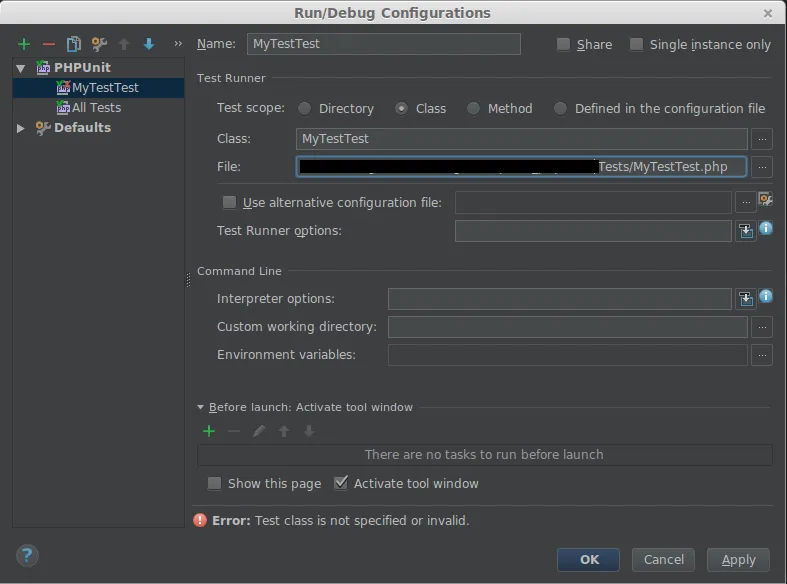
Task: Collapse the PHPUnit tree node
Action: point(21,68)
